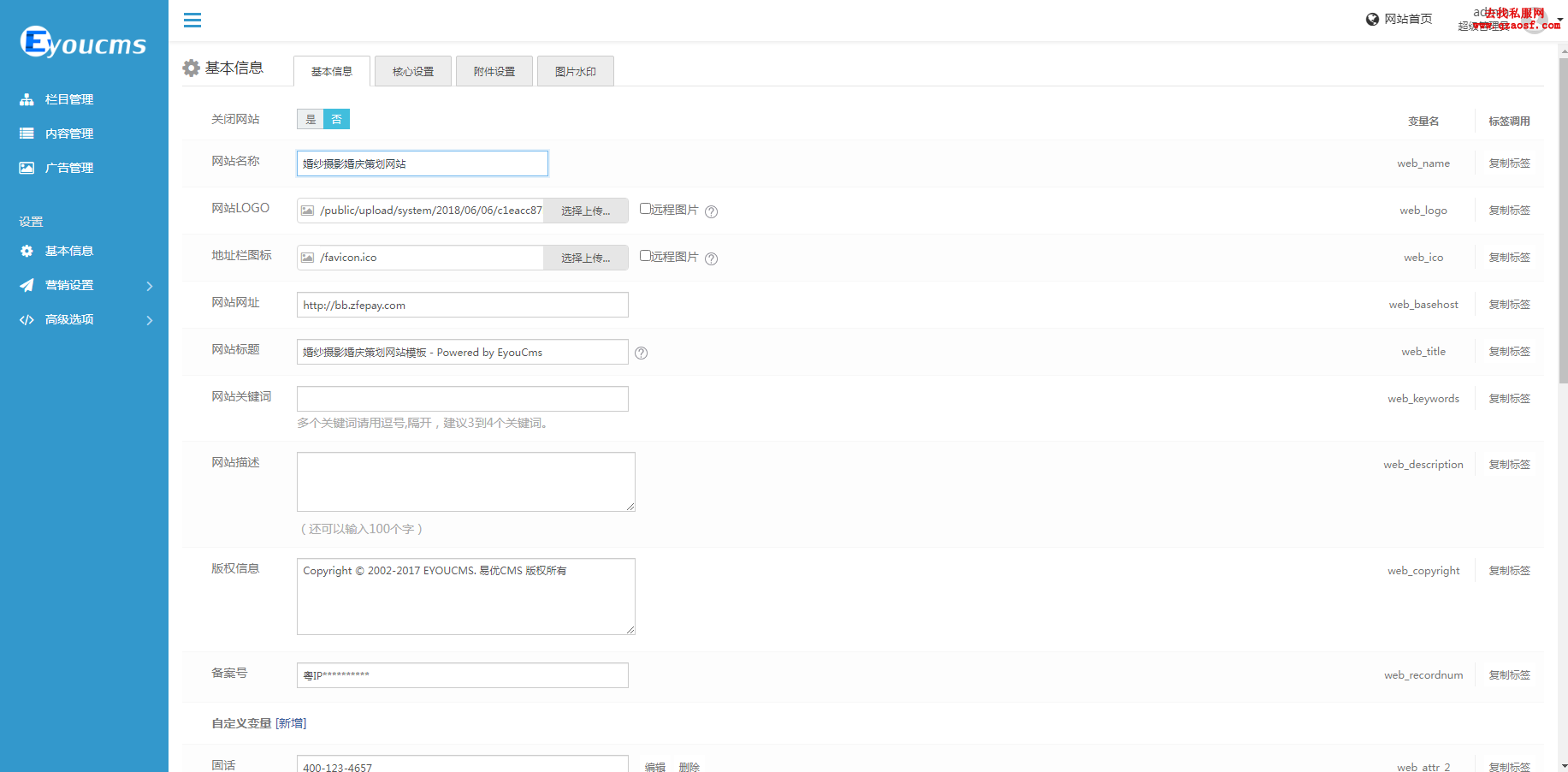Toggle close website to 是
The image size is (1568, 772).
tap(311, 119)
